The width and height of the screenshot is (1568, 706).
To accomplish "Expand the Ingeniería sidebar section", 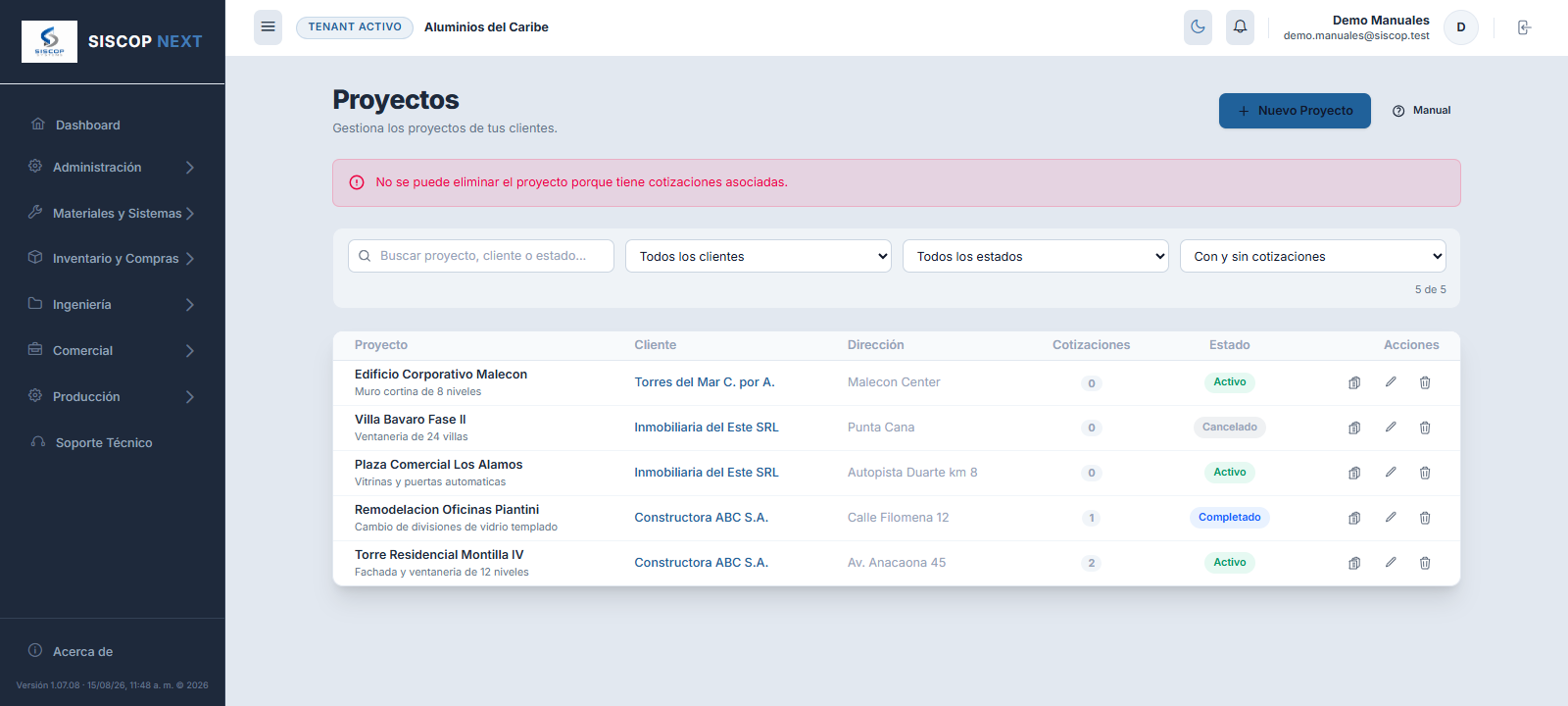I will pos(112,305).
